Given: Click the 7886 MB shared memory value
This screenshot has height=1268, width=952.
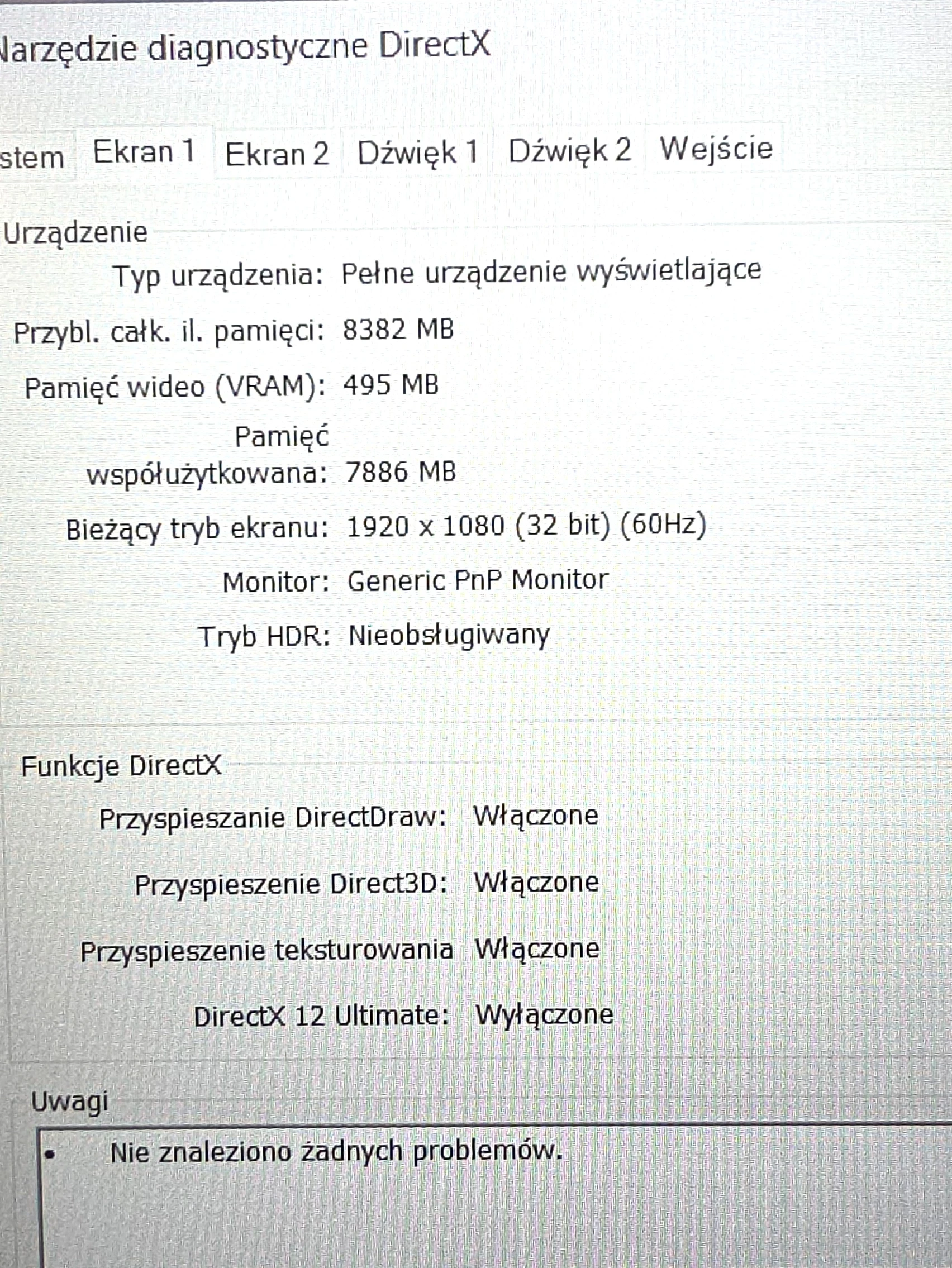Looking at the screenshot, I should (x=401, y=472).
